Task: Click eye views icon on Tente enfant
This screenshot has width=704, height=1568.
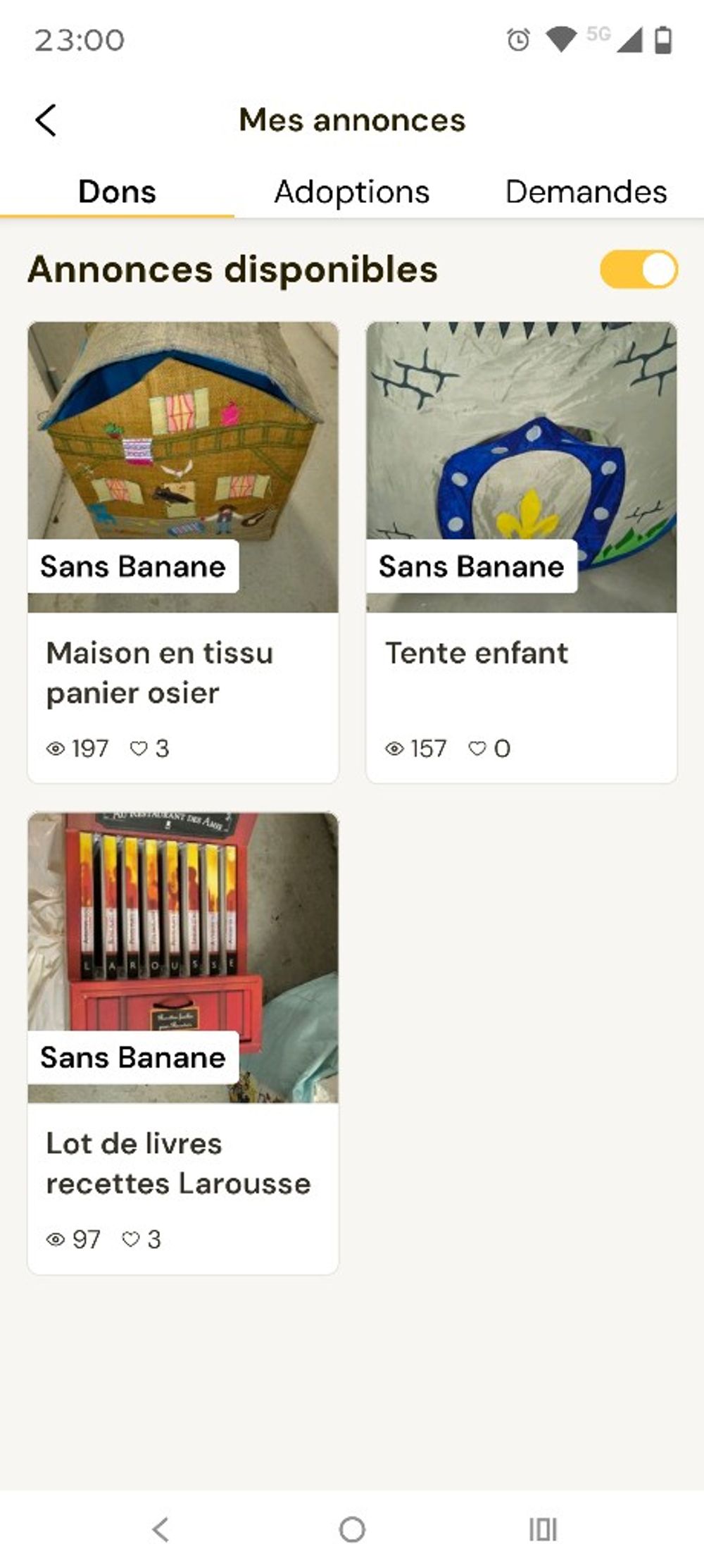Action: coord(394,748)
